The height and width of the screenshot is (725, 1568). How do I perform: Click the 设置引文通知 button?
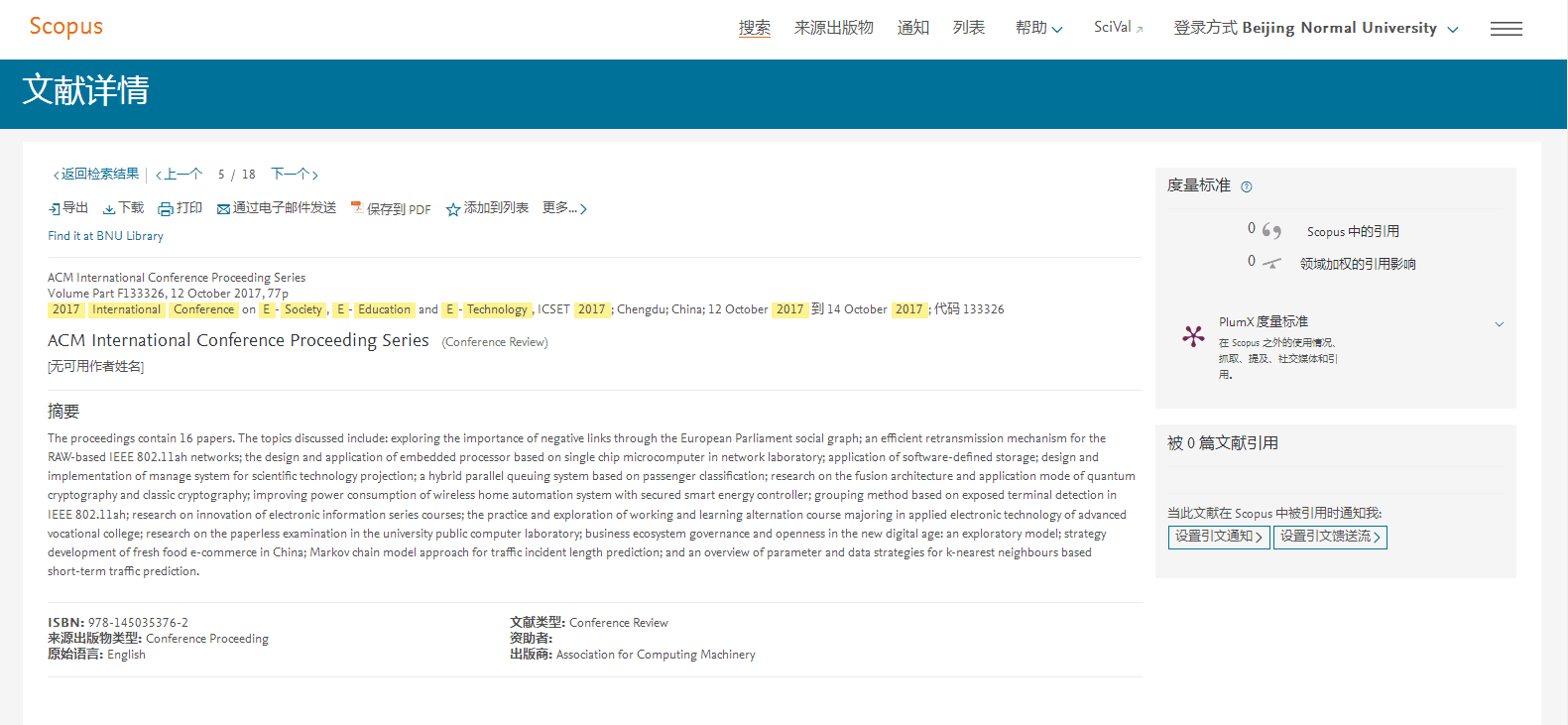(x=1219, y=537)
